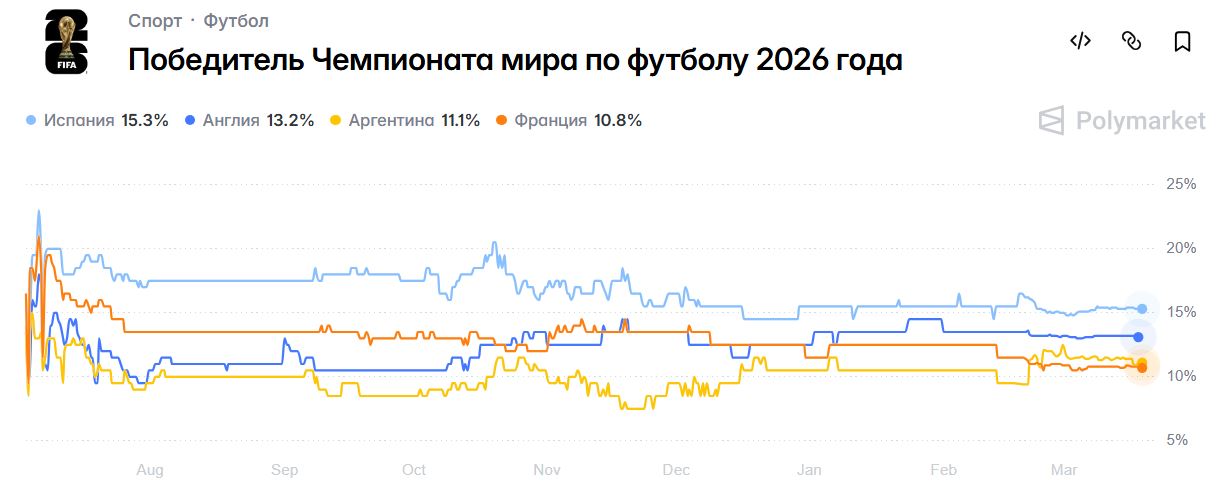Image resolution: width=1216 pixels, height=500 pixels.
Task: Click the Nov label on the time axis
Action: tap(547, 469)
